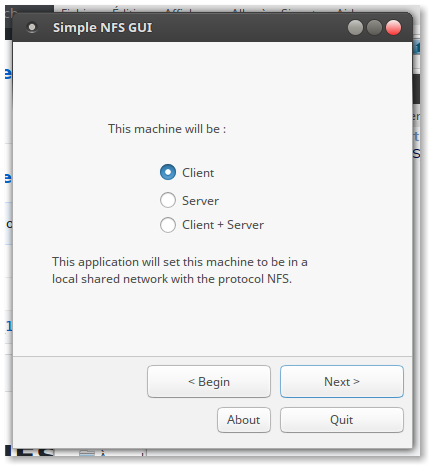Screen dimensions: 429x465
Task: Close Simple NFS GUI with red button
Action: (x=393, y=27)
